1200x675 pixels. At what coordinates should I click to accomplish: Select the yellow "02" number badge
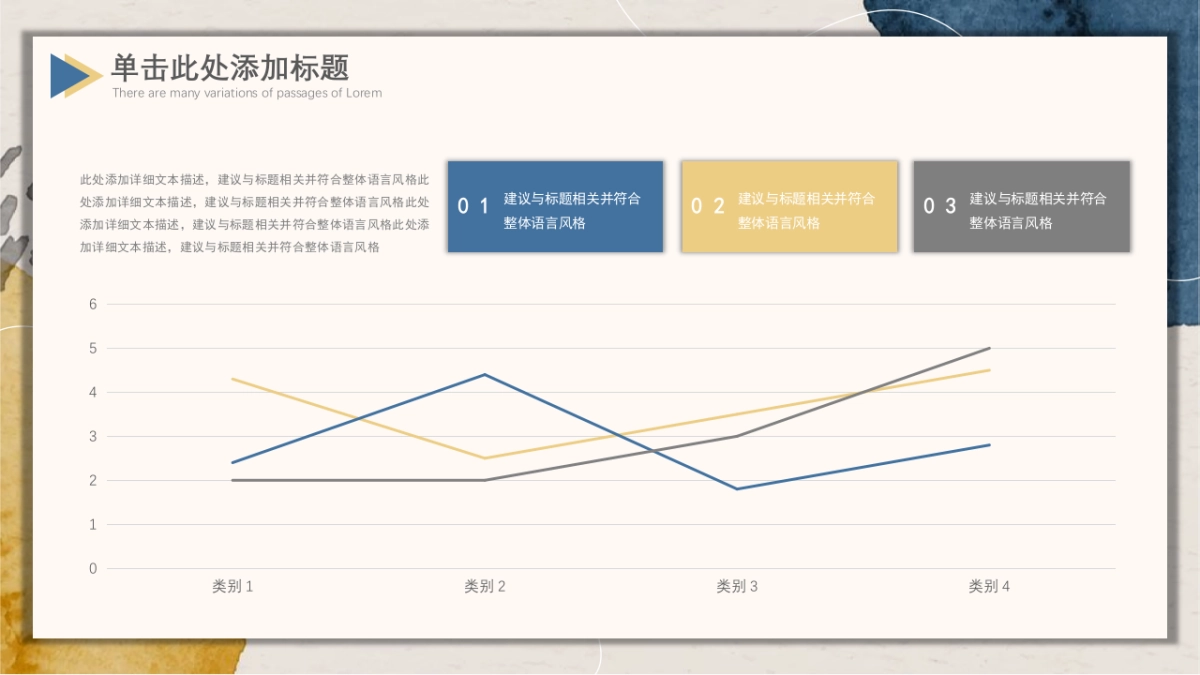click(x=707, y=207)
